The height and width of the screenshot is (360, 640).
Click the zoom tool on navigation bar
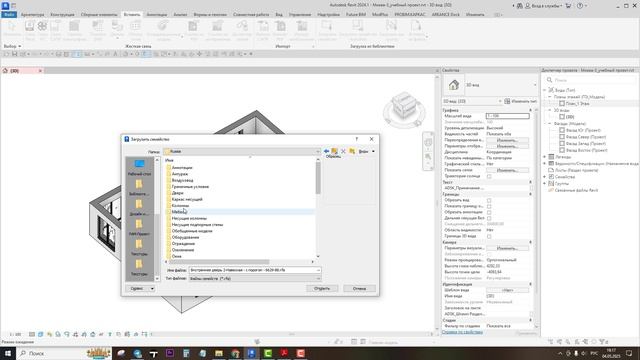click(x=428, y=157)
